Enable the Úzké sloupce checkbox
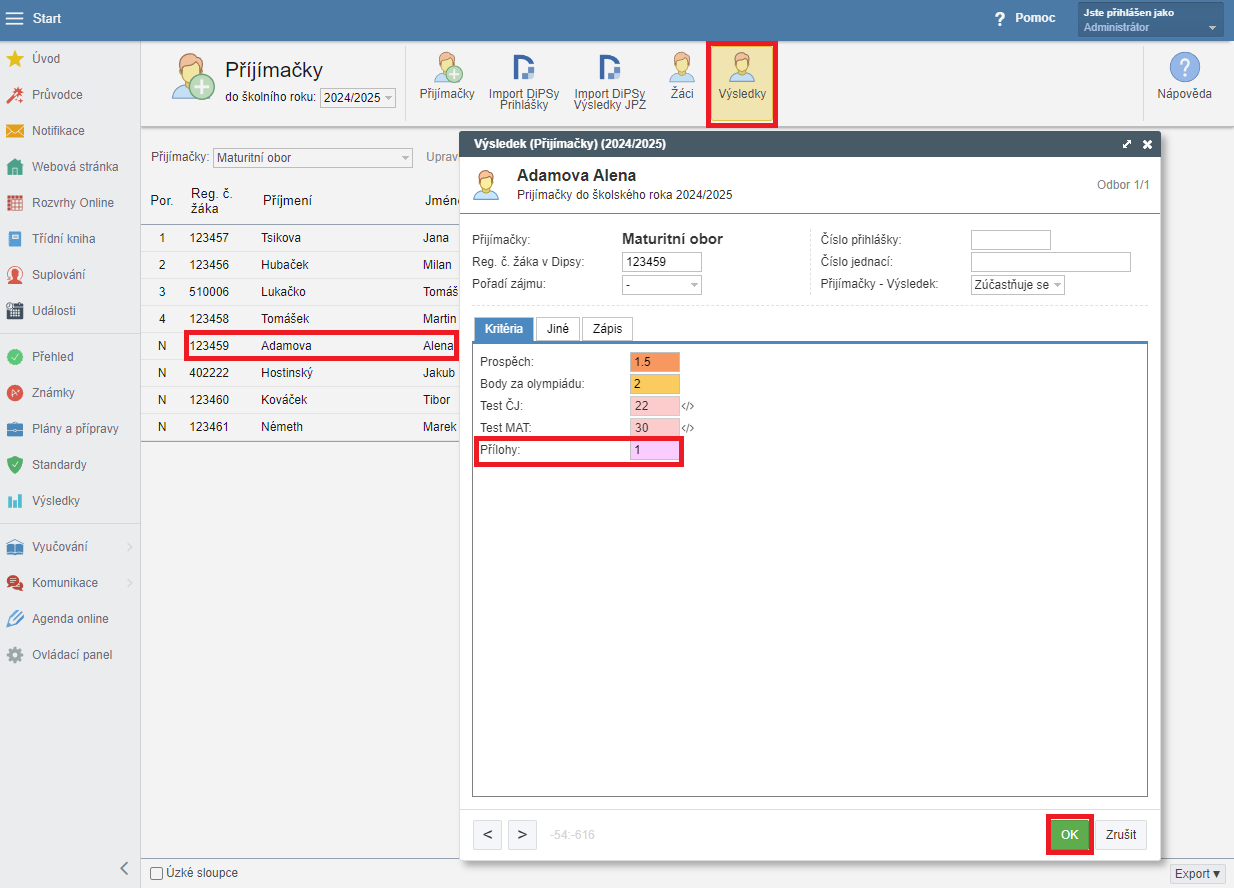 pyautogui.click(x=156, y=873)
